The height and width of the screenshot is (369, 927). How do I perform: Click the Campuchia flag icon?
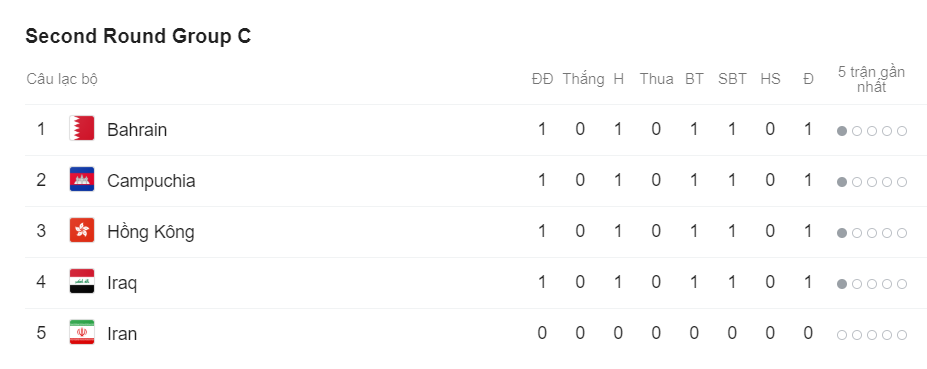[x=82, y=179]
